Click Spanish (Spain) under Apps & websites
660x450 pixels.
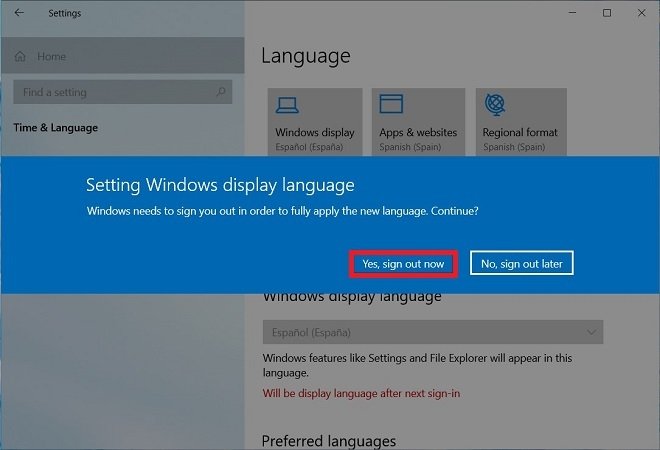(x=410, y=147)
